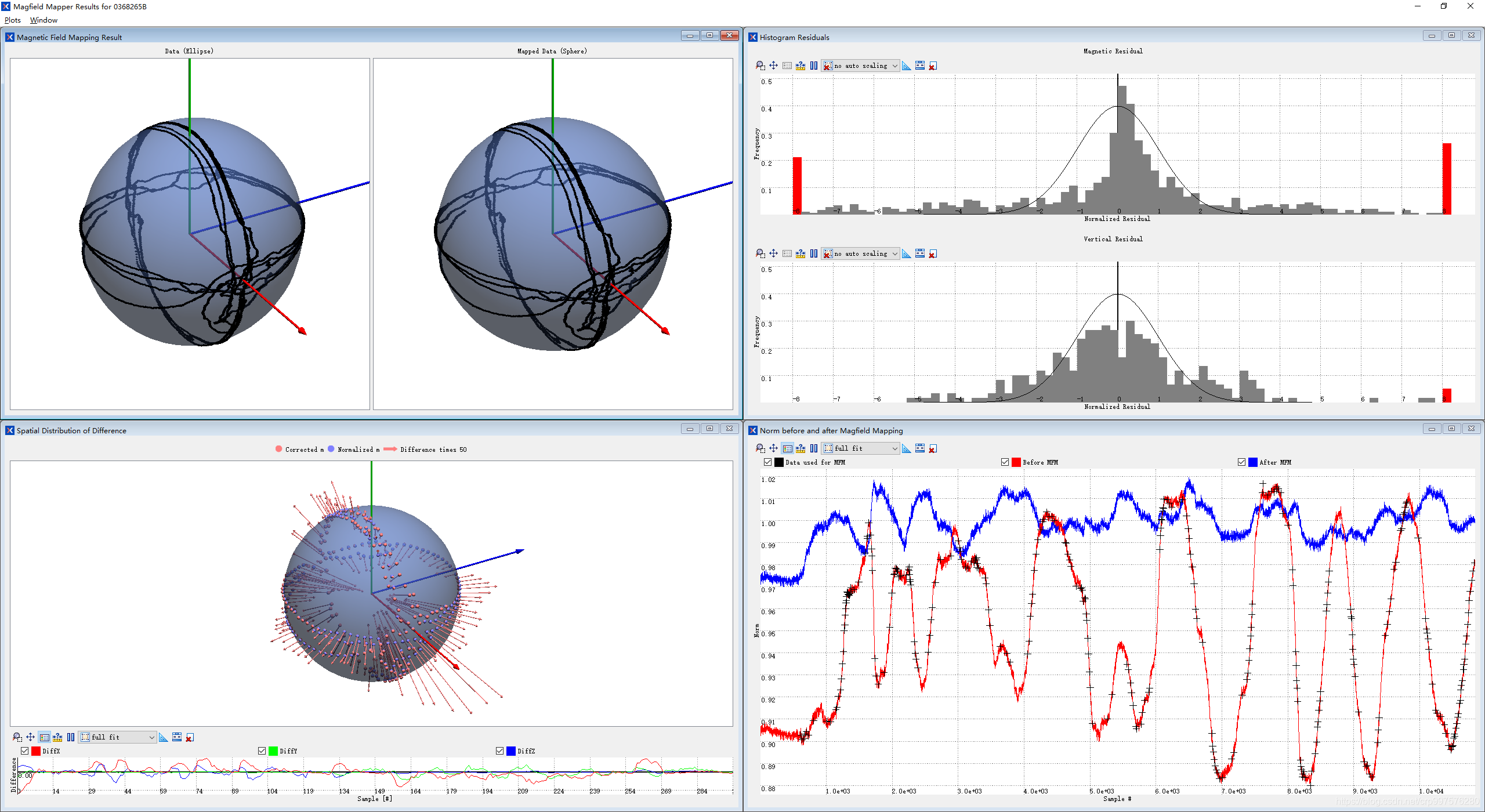Uncheck Data used for MFM checkbox

(x=767, y=462)
